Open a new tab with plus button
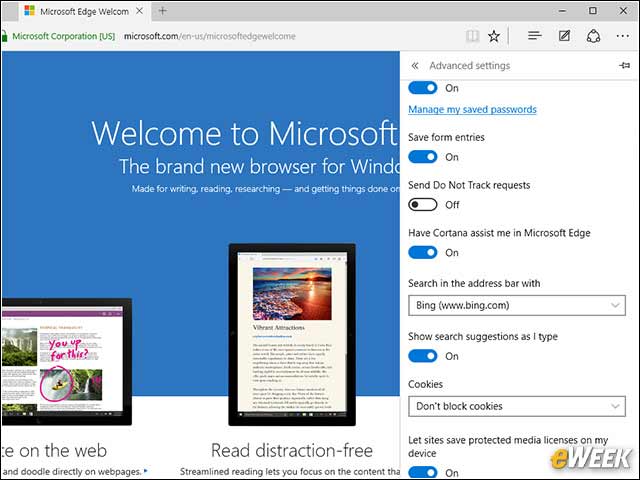Viewport: 640px width, 480px height. (162, 11)
